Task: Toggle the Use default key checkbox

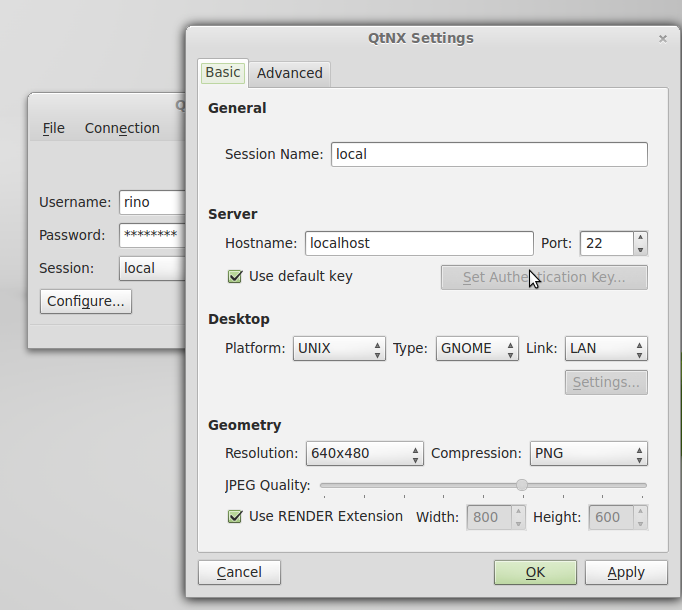Action: point(235,276)
